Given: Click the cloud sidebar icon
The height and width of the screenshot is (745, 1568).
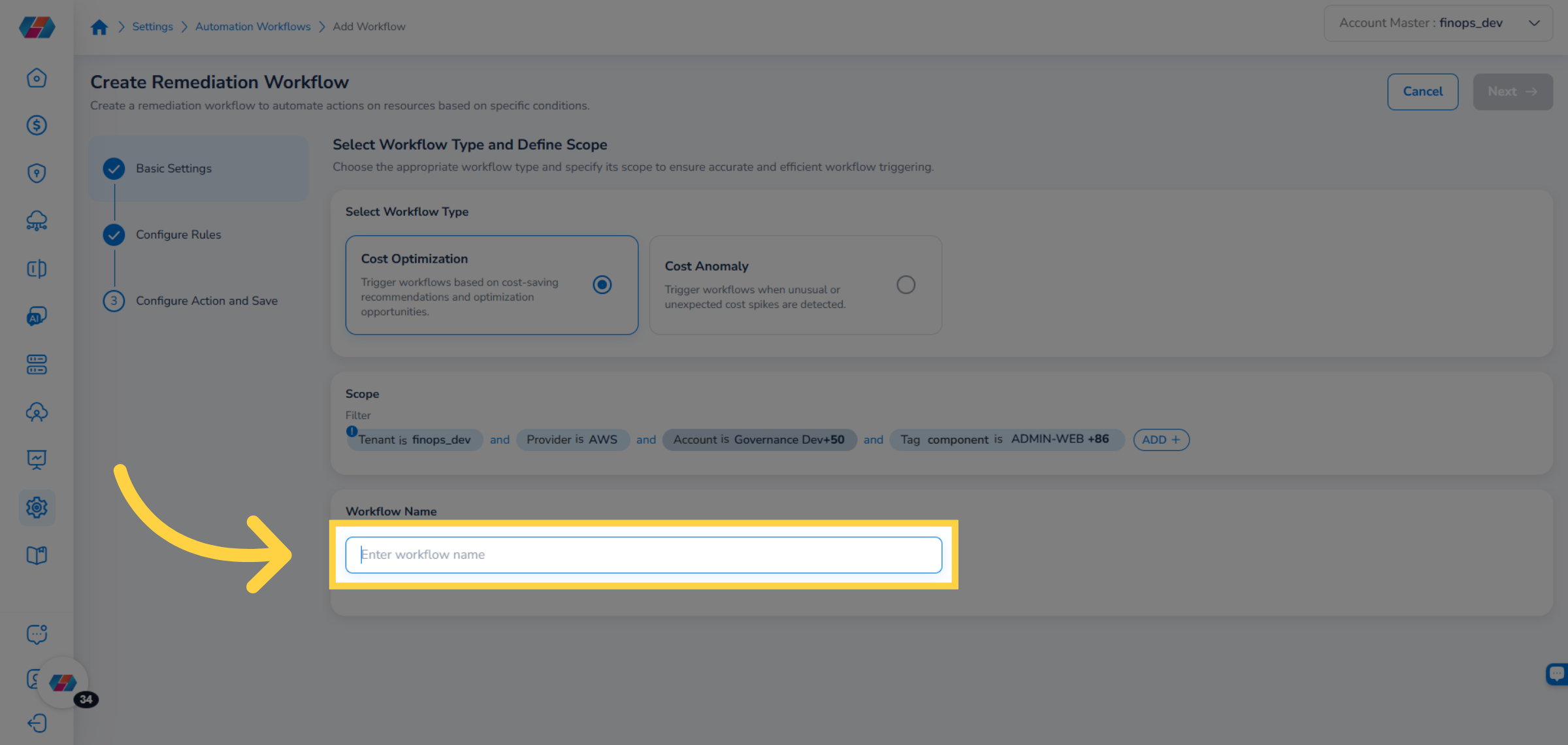Looking at the screenshot, I should [x=37, y=221].
